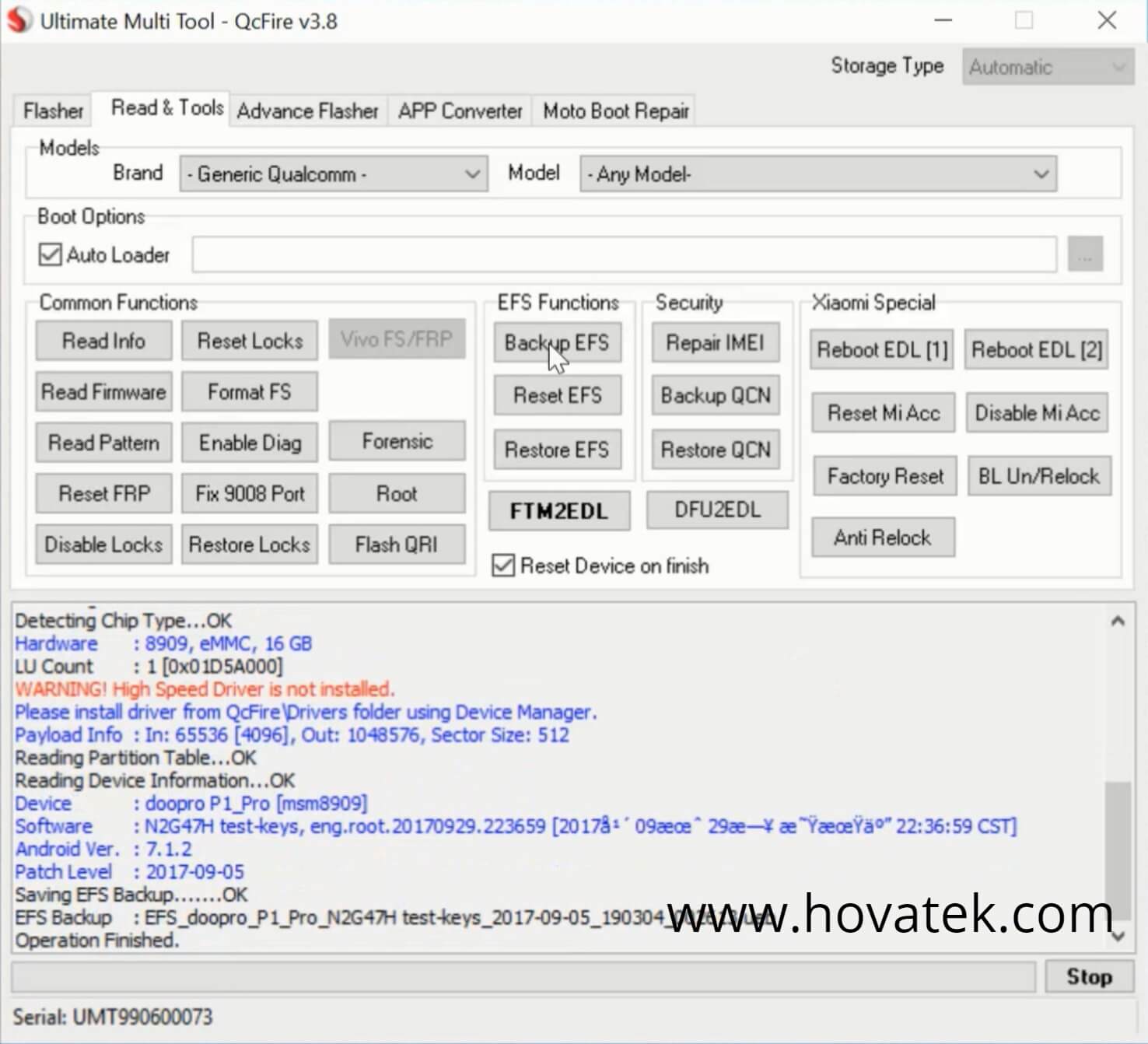Click the Reset Locks button
The height and width of the screenshot is (1044, 1148).
(x=250, y=341)
